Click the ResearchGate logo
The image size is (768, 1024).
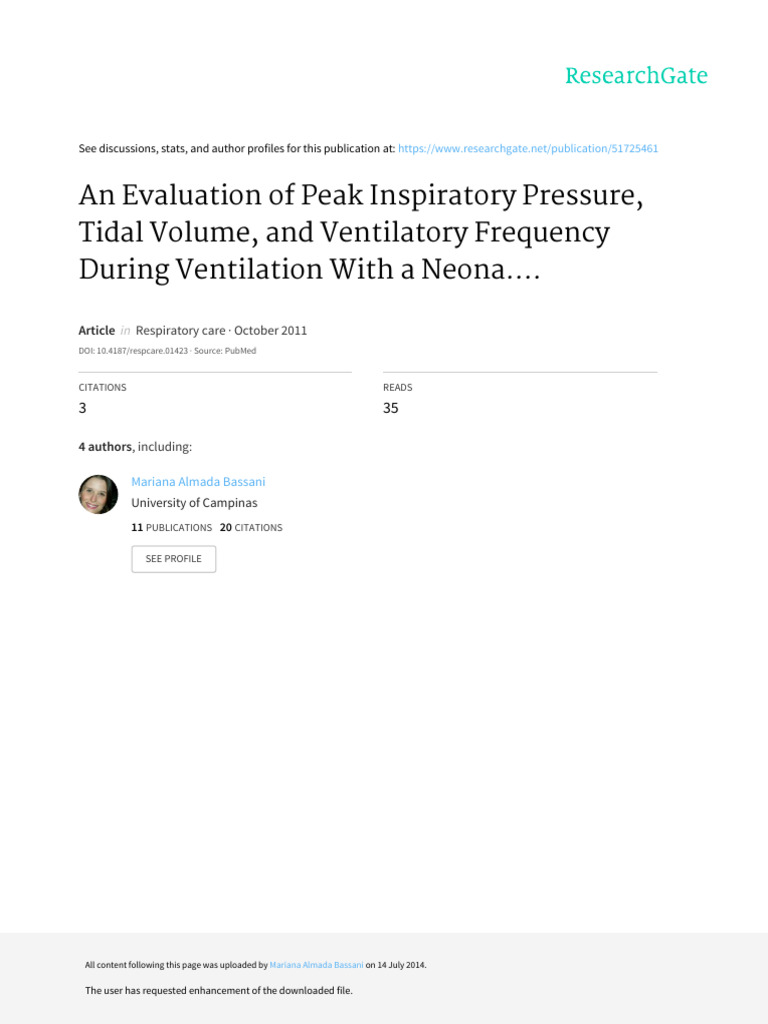636,76
